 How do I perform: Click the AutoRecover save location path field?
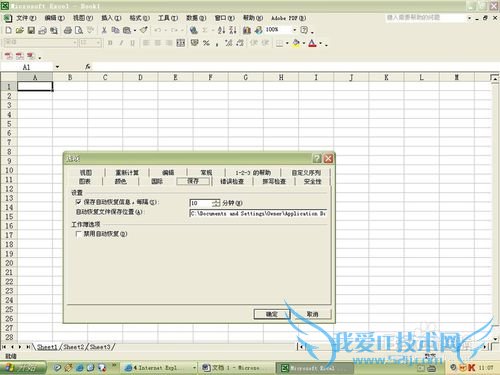click(258, 213)
